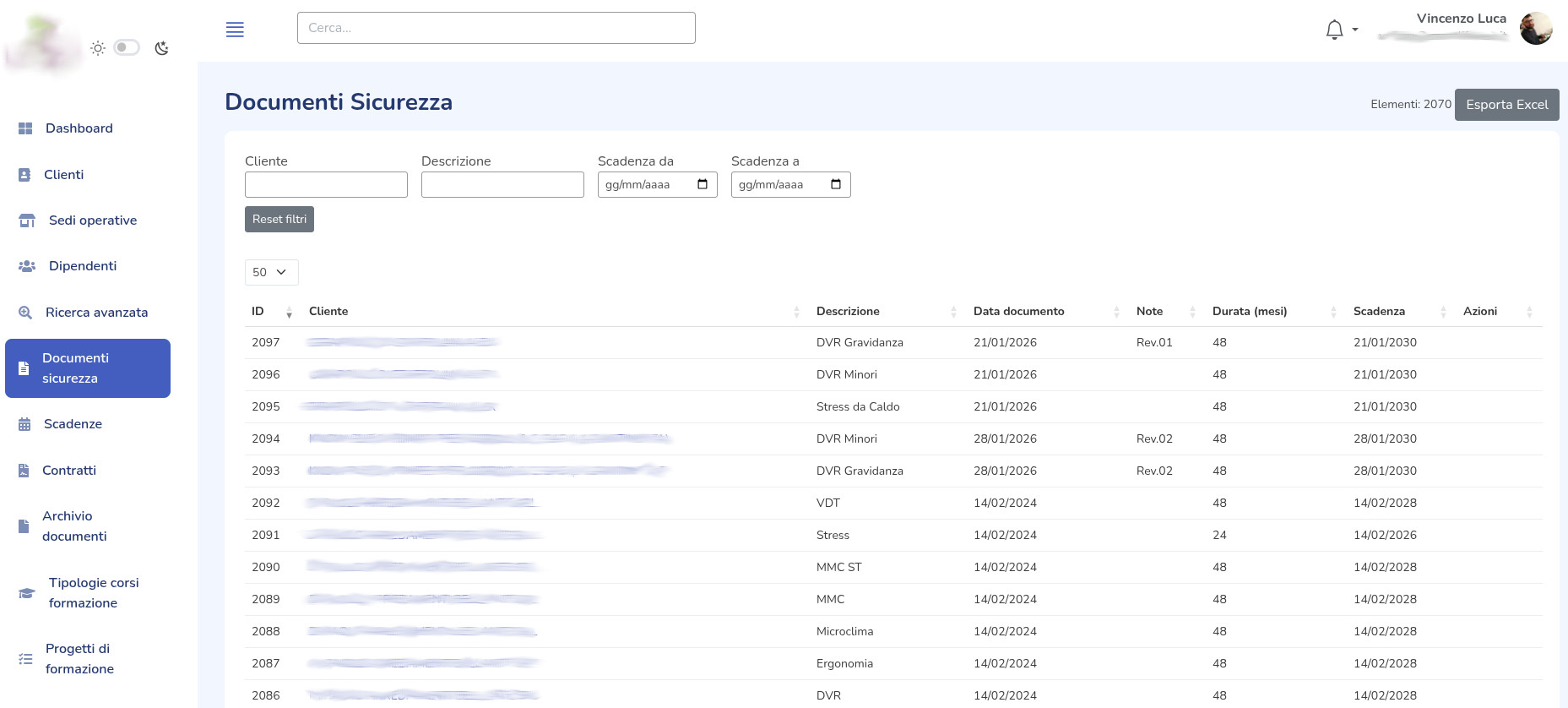Click the Tipologie corsi graduation cap icon
The height and width of the screenshot is (708, 1568).
click(27, 593)
